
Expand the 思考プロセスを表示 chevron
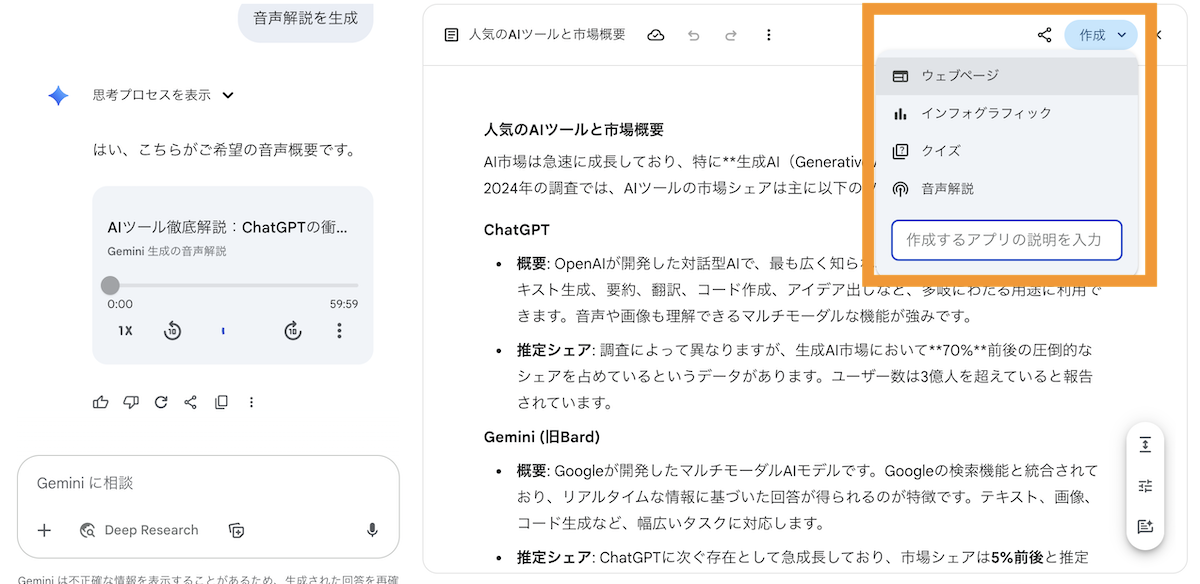[228, 95]
